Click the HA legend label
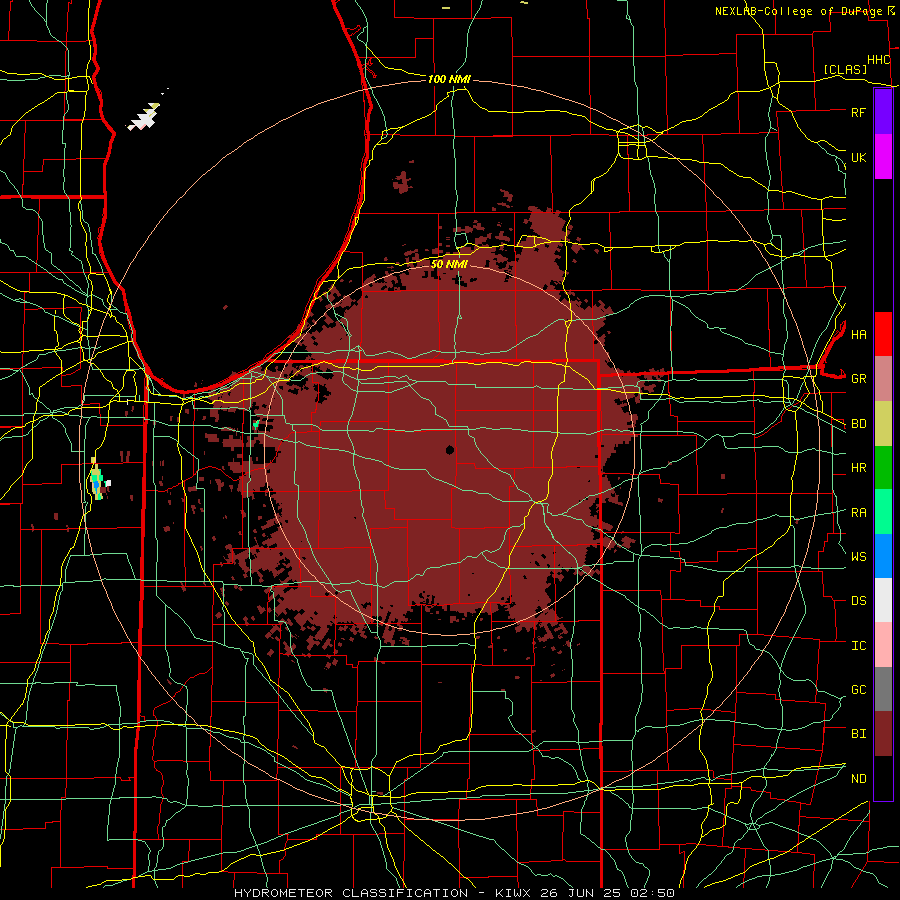900x900 pixels. (x=858, y=334)
